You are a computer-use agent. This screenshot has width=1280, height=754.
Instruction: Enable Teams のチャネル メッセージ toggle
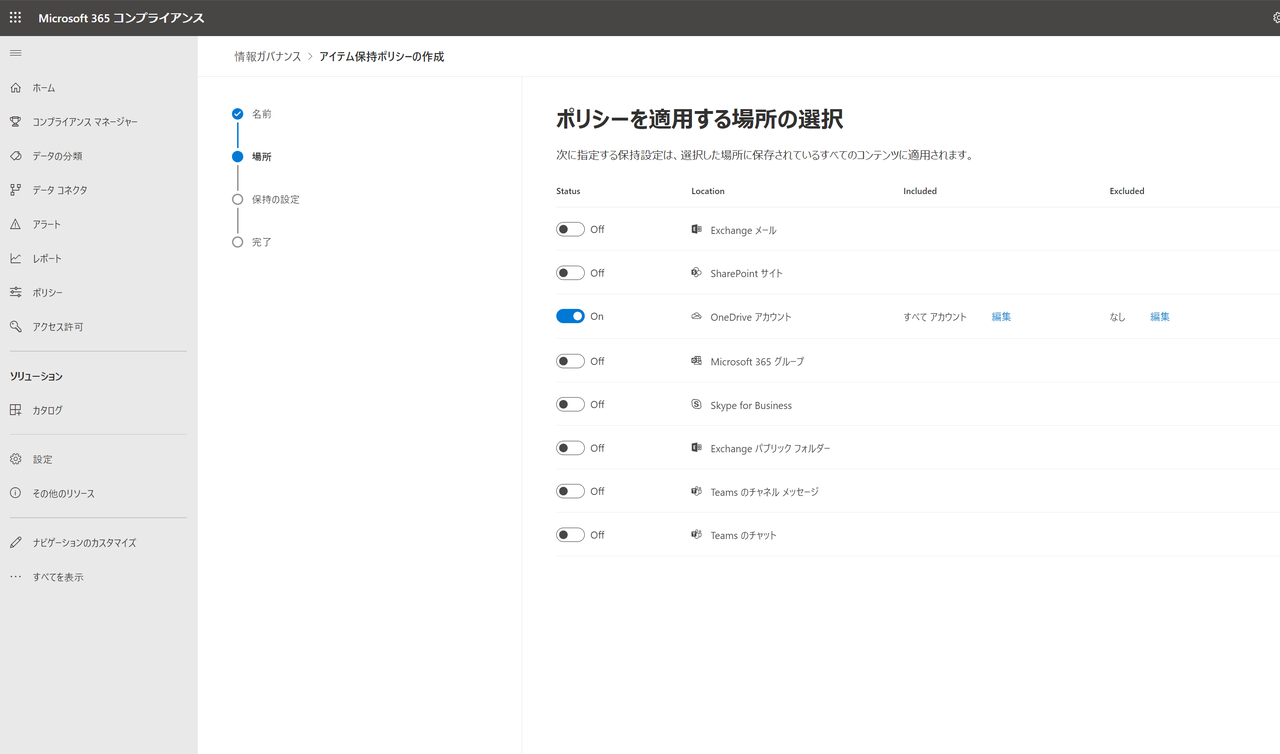pos(570,491)
